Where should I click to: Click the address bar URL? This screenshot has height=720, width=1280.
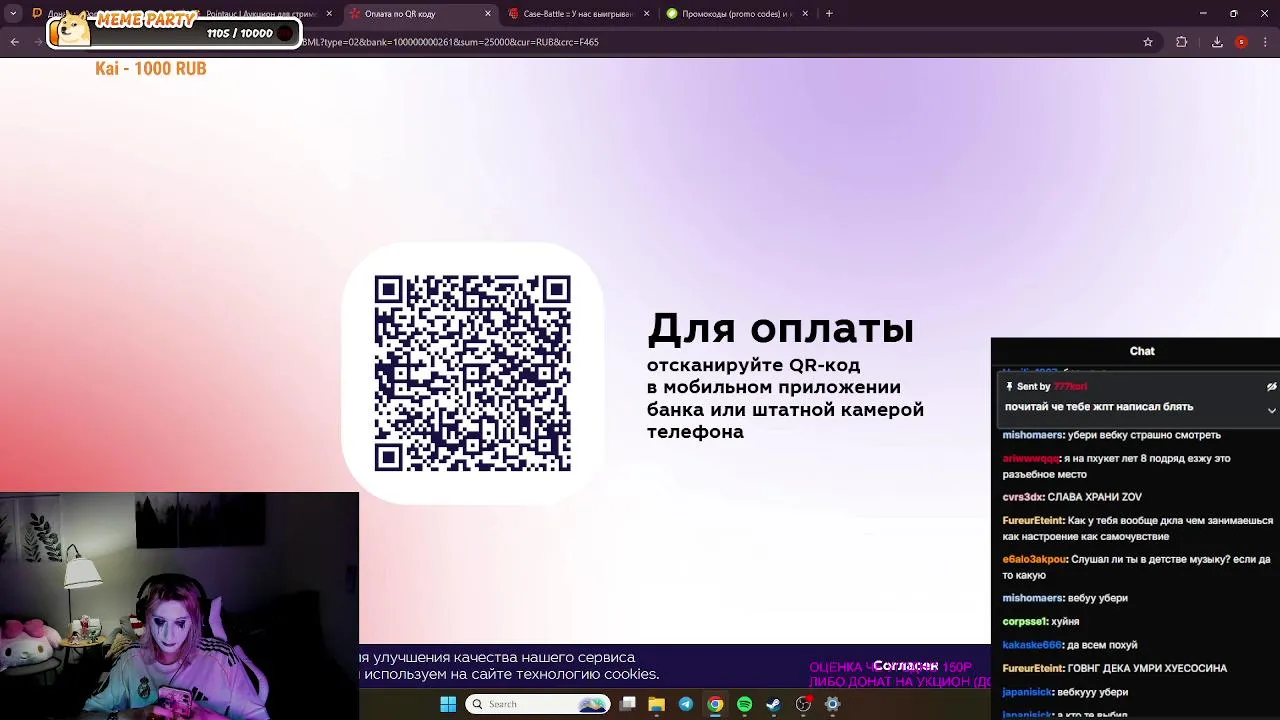[x=450, y=42]
